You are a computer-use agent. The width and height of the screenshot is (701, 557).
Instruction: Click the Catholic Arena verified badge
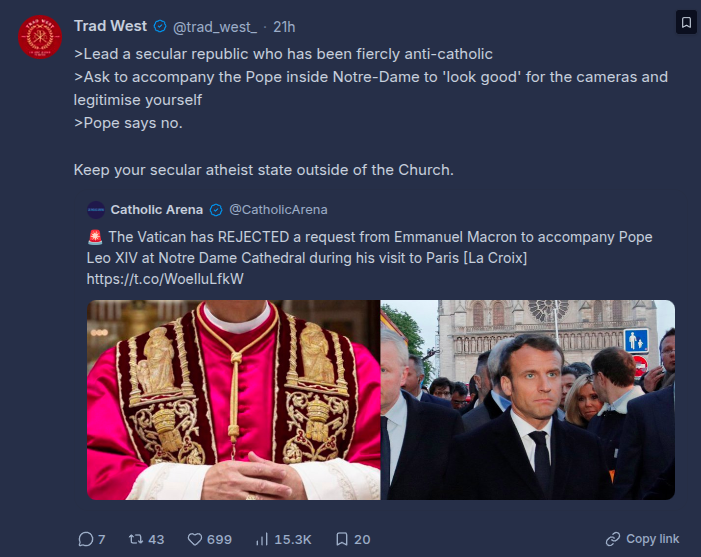point(216,210)
